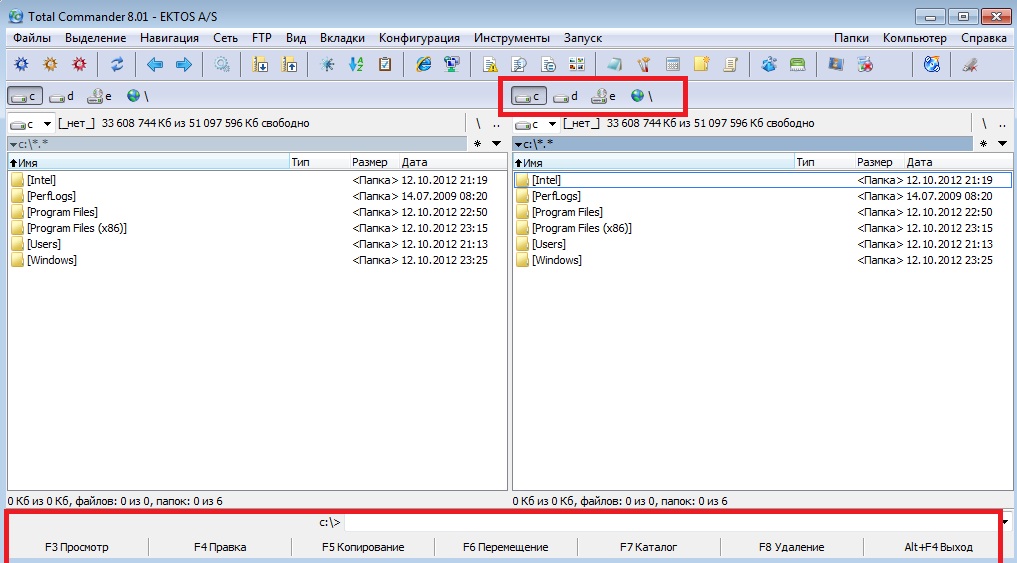Click into the command line field
1017x563 pixels.
coord(671,521)
